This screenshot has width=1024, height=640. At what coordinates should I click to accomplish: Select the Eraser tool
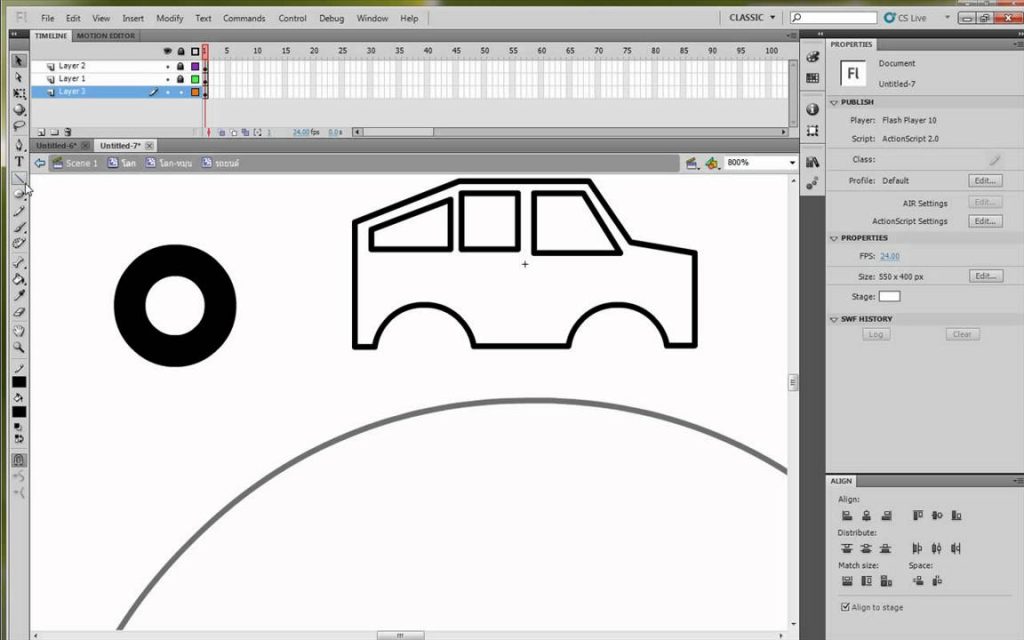tap(19, 312)
